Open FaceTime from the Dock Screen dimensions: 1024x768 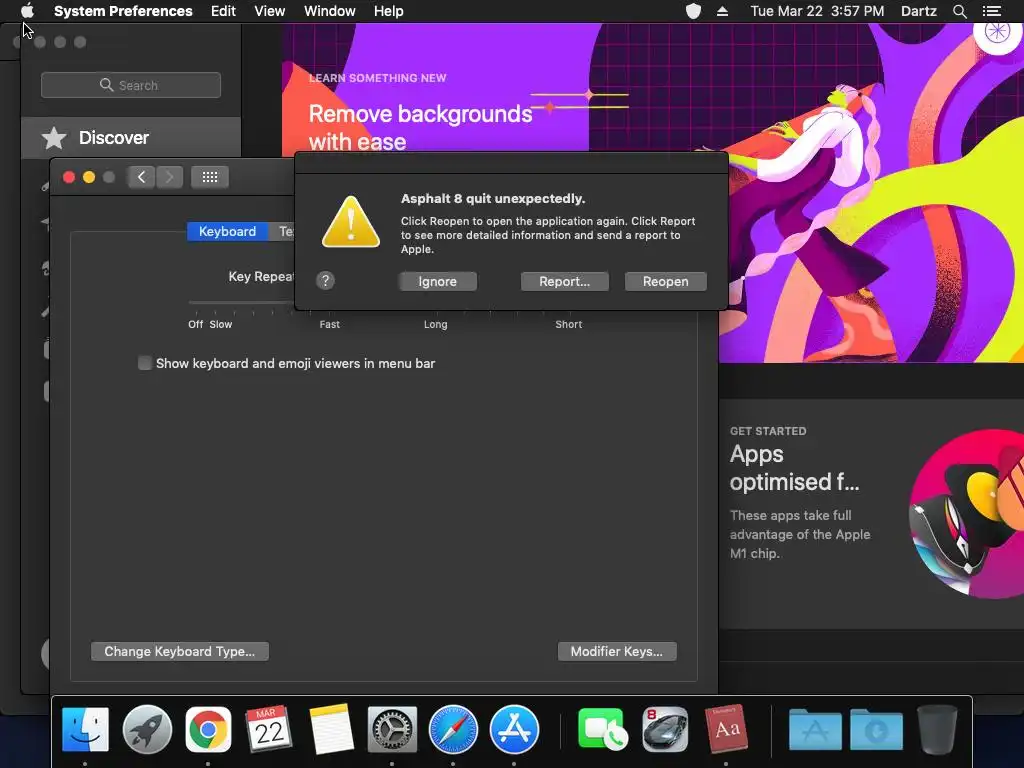pyautogui.click(x=602, y=729)
